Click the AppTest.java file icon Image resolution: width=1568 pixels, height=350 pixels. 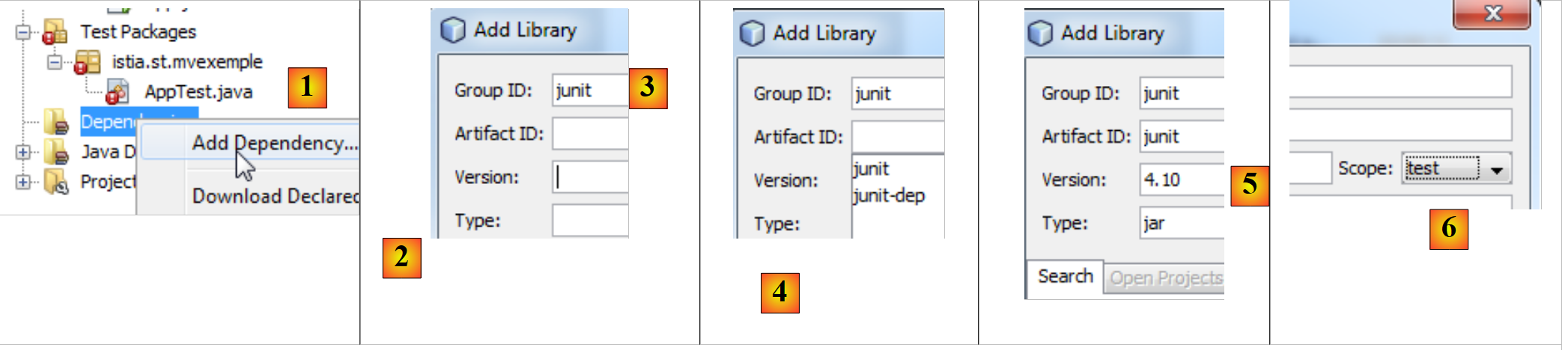click(x=117, y=92)
